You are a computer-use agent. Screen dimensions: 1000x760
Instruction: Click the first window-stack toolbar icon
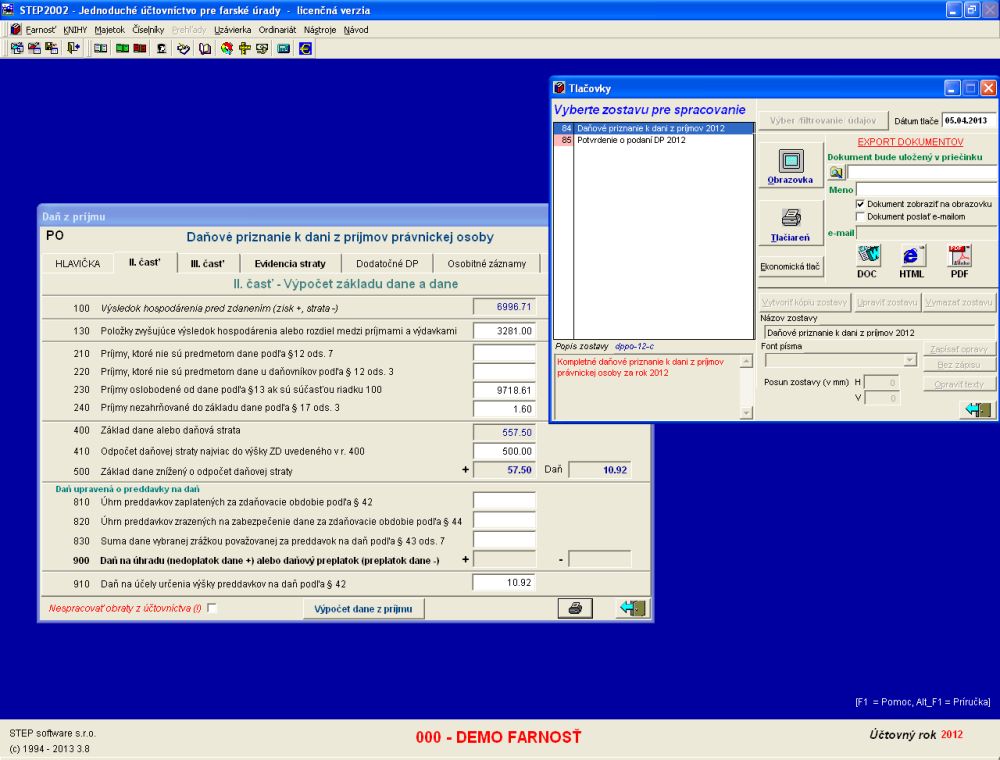coord(17,48)
